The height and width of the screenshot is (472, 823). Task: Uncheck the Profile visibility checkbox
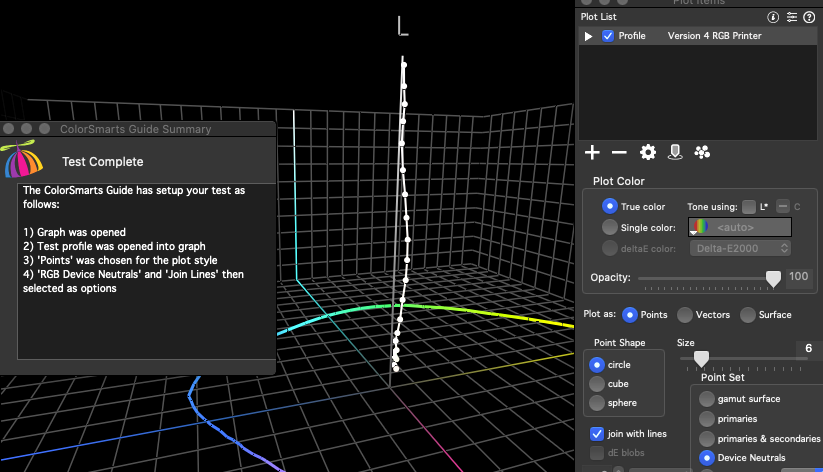[608, 36]
